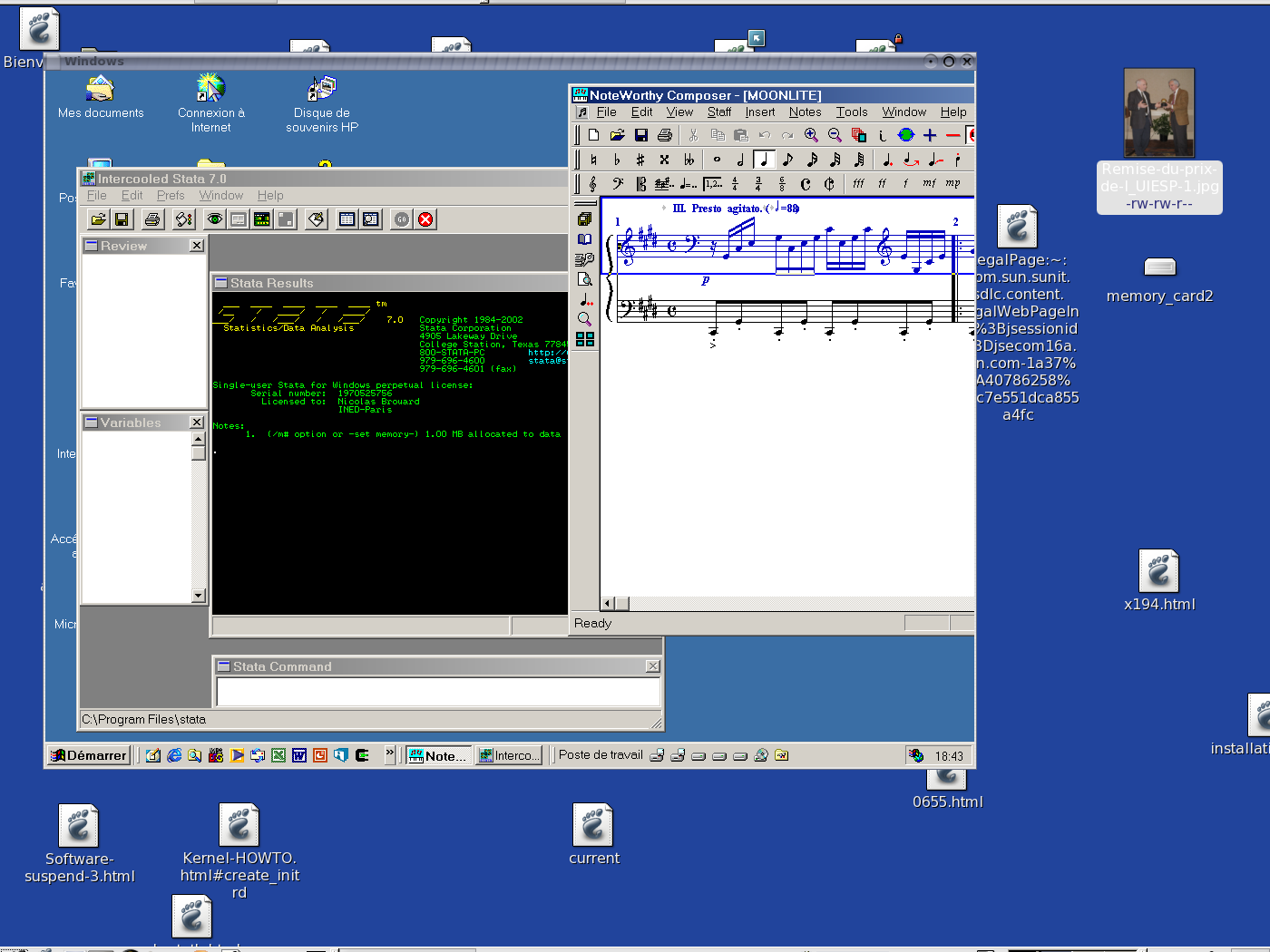Expand the quick launch chevron on taskbar
Image resolution: width=1270 pixels, height=952 pixels.
coord(390,753)
